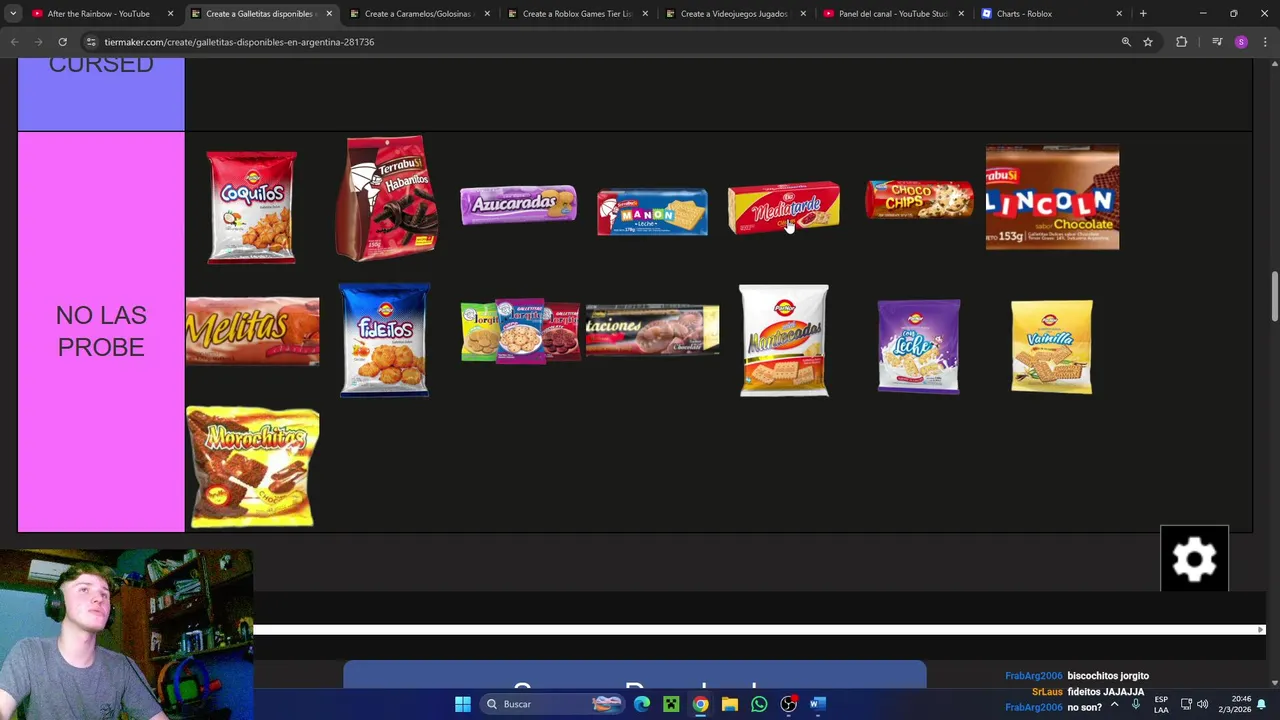This screenshot has height=720, width=1280.
Task: Close the Caramelos/Golosinas tab
Action: click(x=487, y=14)
